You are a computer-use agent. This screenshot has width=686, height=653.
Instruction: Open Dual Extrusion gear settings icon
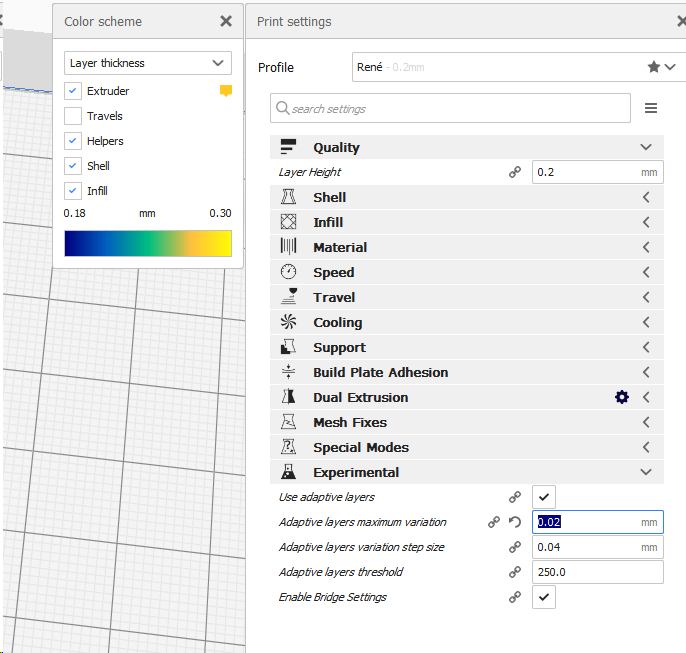click(x=622, y=397)
